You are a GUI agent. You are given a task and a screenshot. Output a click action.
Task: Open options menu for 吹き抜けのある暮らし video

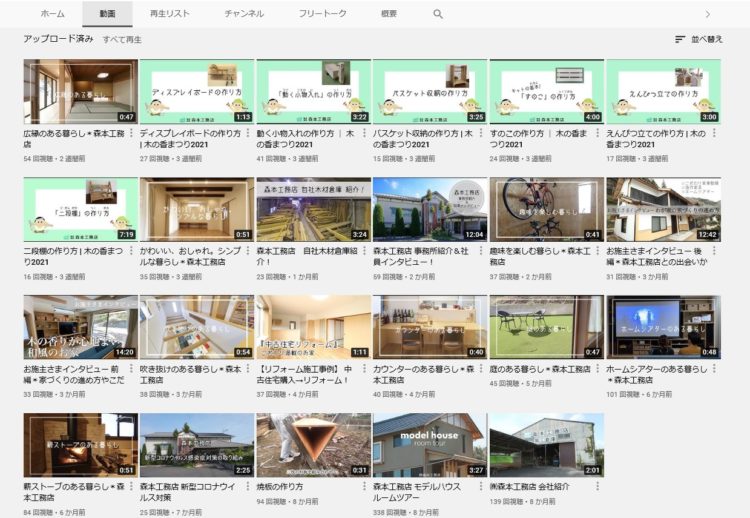pos(248,369)
